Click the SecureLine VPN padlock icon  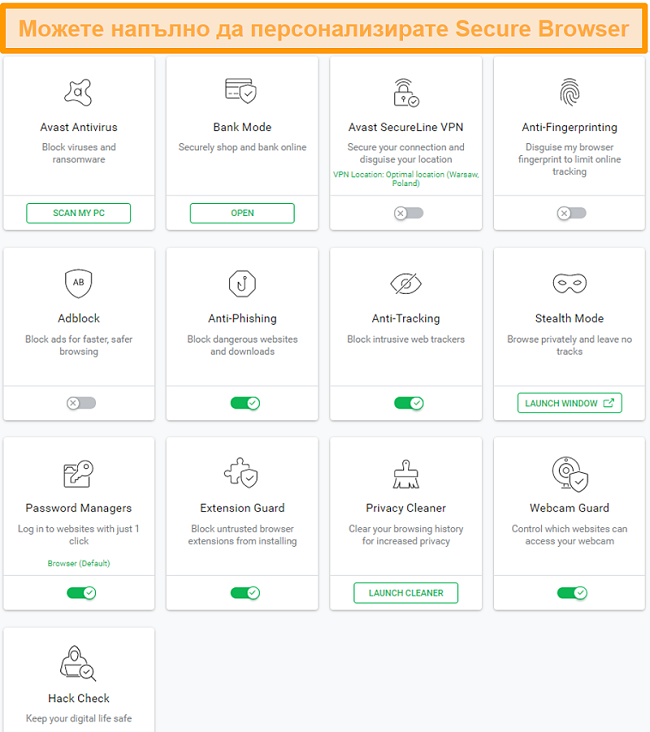[x=406, y=92]
